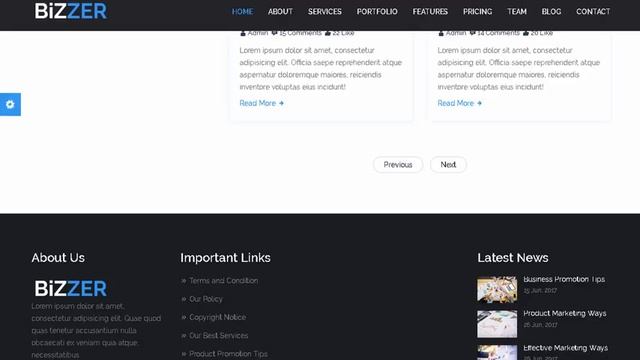Viewport: 640px width, 360px height.
Task: Open the PRICING menu item
Action: click(x=478, y=12)
